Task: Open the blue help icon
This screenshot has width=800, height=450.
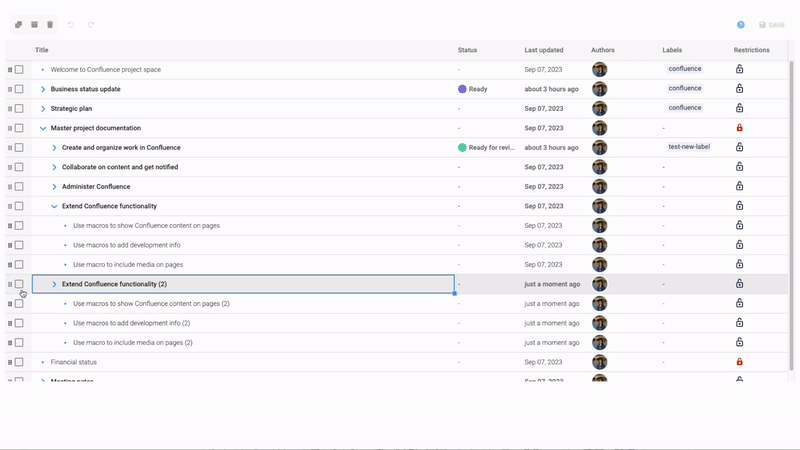Action: click(741, 24)
